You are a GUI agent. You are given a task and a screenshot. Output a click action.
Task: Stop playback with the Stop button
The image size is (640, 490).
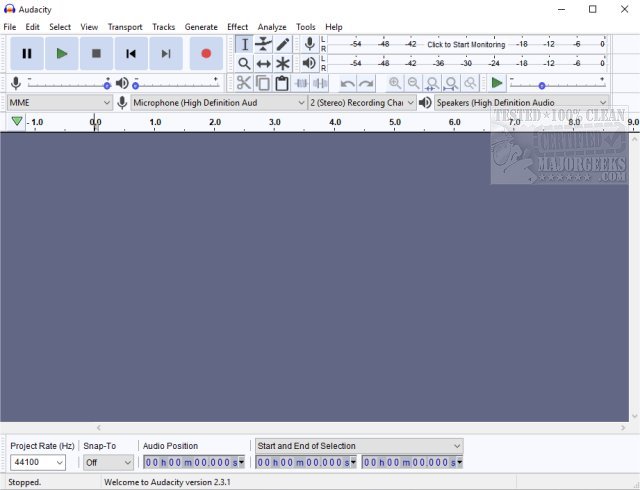[x=96, y=53]
